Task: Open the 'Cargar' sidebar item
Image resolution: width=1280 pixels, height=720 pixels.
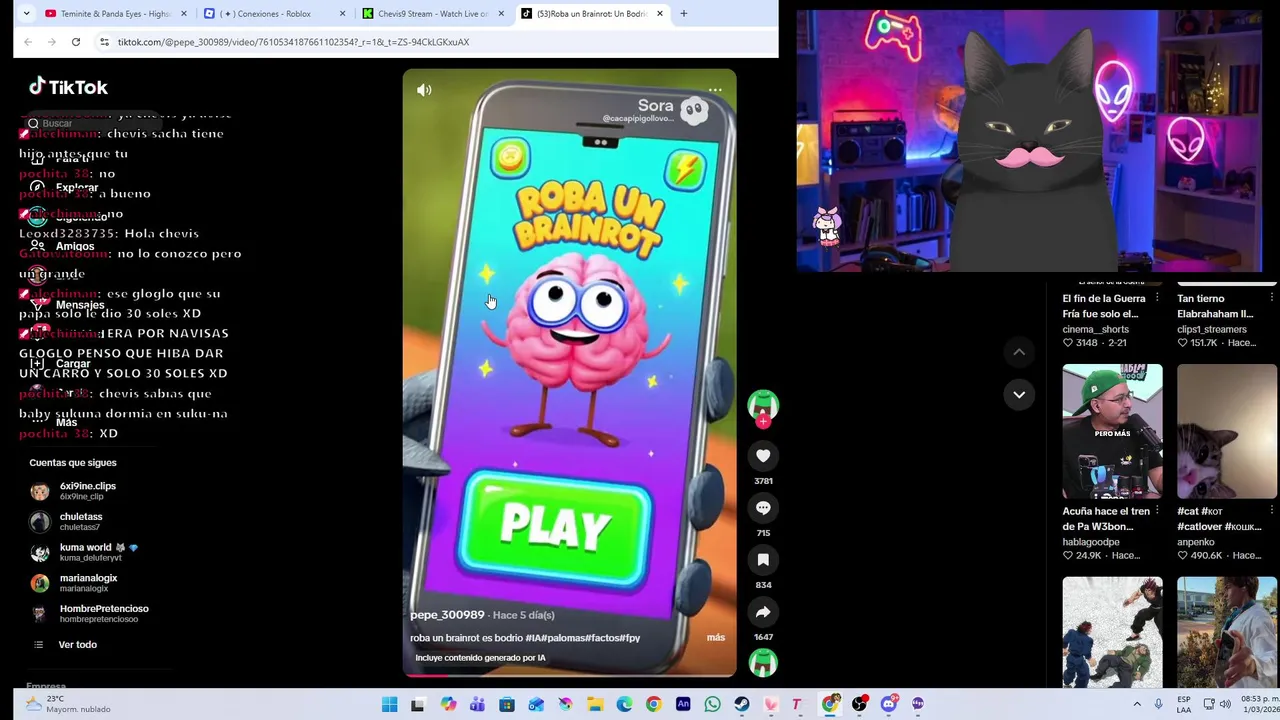Action: 62,364
